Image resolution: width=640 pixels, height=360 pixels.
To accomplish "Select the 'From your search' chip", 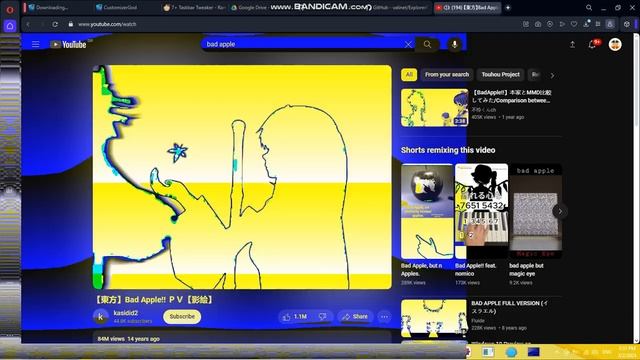I will [x=447, y=75].
